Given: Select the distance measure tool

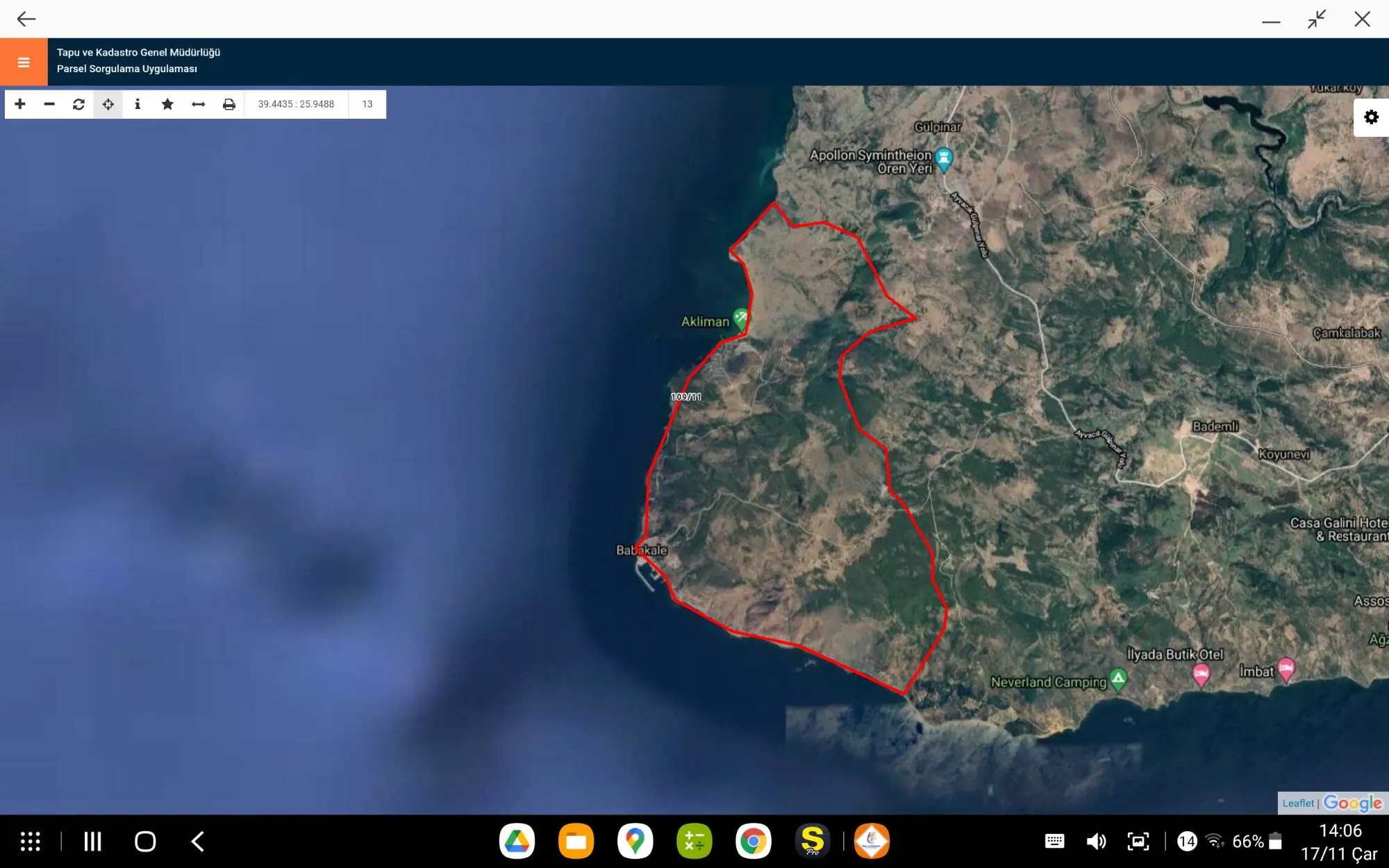Looking at the screenshot, I should coord(198,104).
